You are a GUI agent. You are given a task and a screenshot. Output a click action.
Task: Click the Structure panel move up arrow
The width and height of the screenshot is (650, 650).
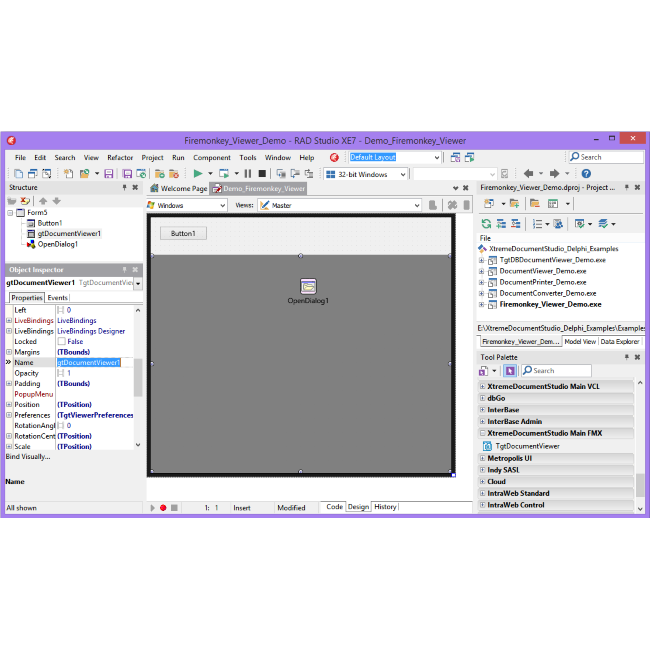pyautogui.click(x=43, y=201)
